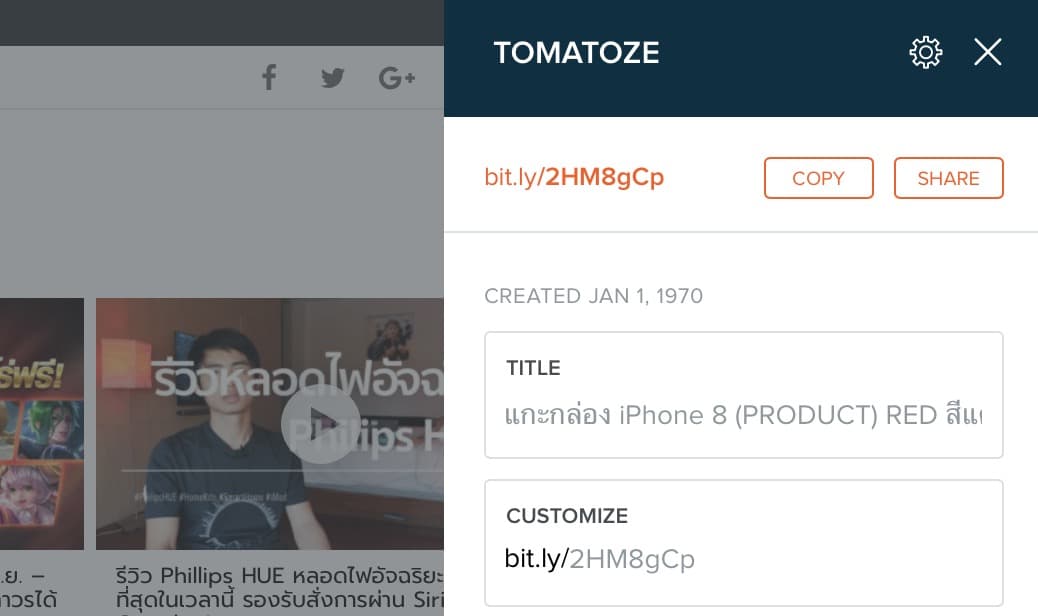Click the CREATED JAN 1, 1970 label
1038x616 pixels.
594,295
